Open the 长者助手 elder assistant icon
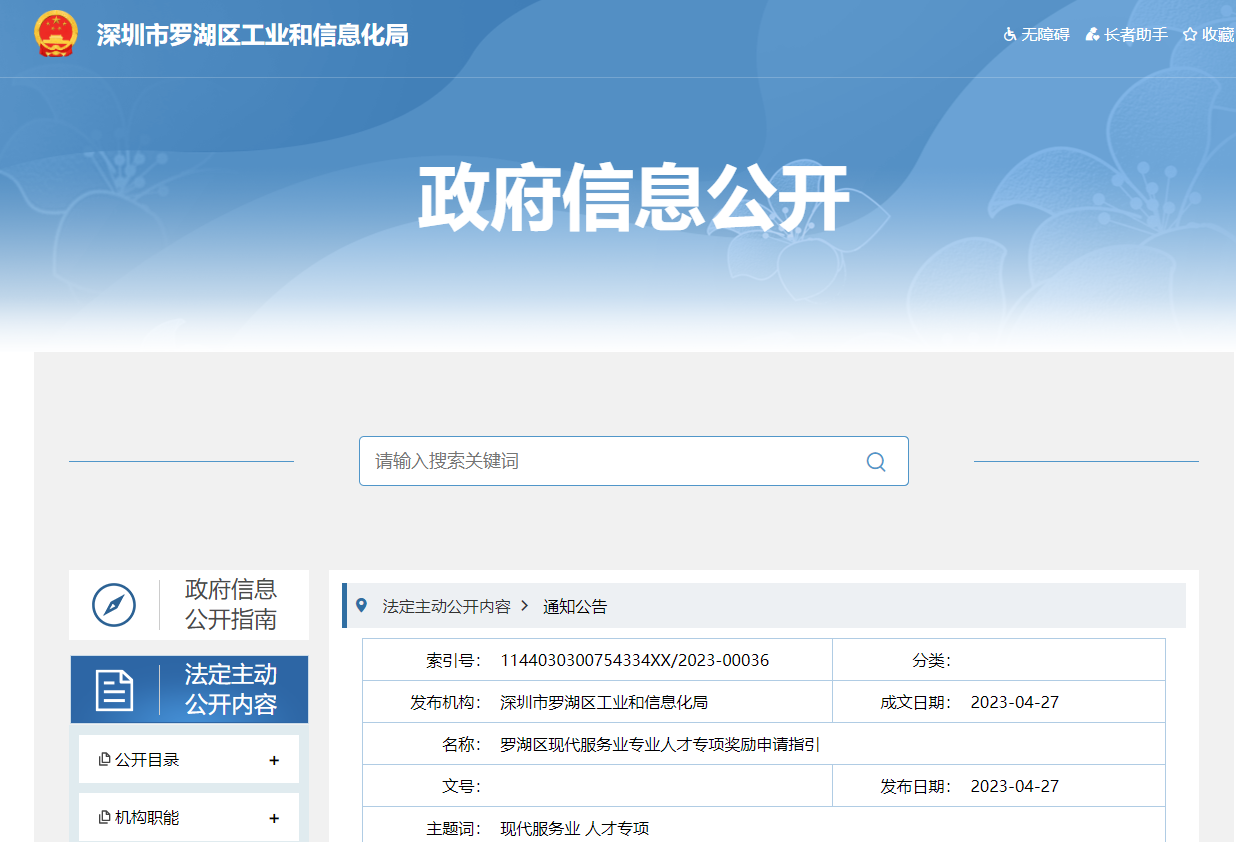Screen dimensions: 1236x842 tap(1091, 34)
